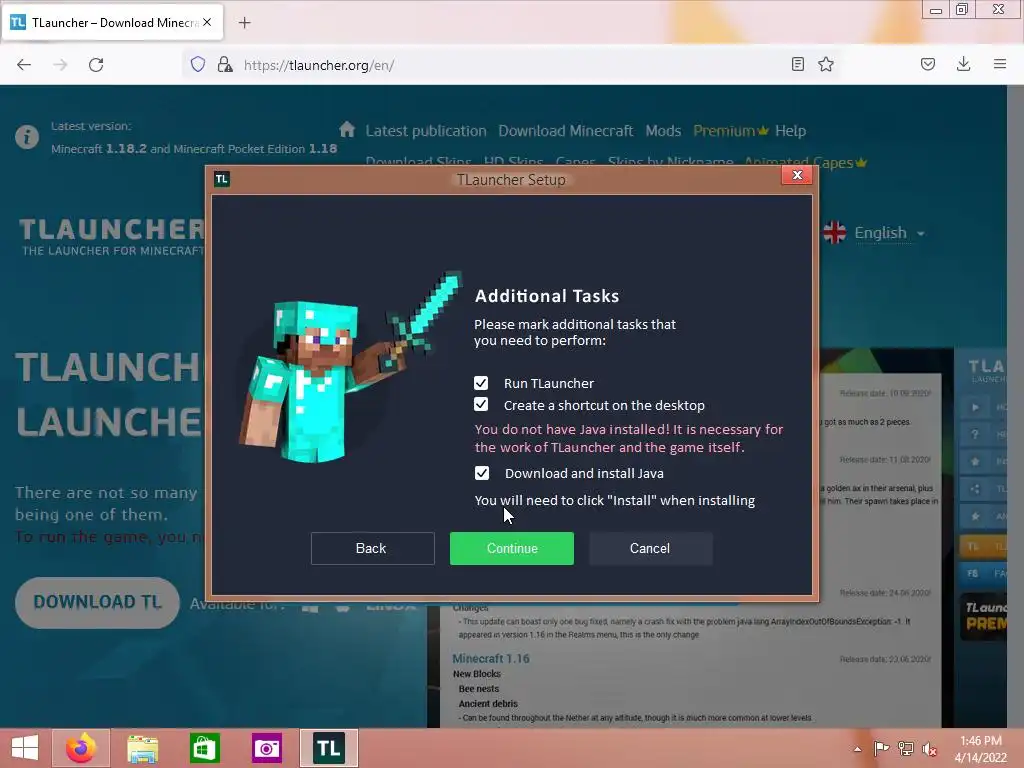Image resolution: width=1024 pixels, height=768 pixels.
Task: Uncheck Create a shortcut on the desktop
Action: coord(481,405)
